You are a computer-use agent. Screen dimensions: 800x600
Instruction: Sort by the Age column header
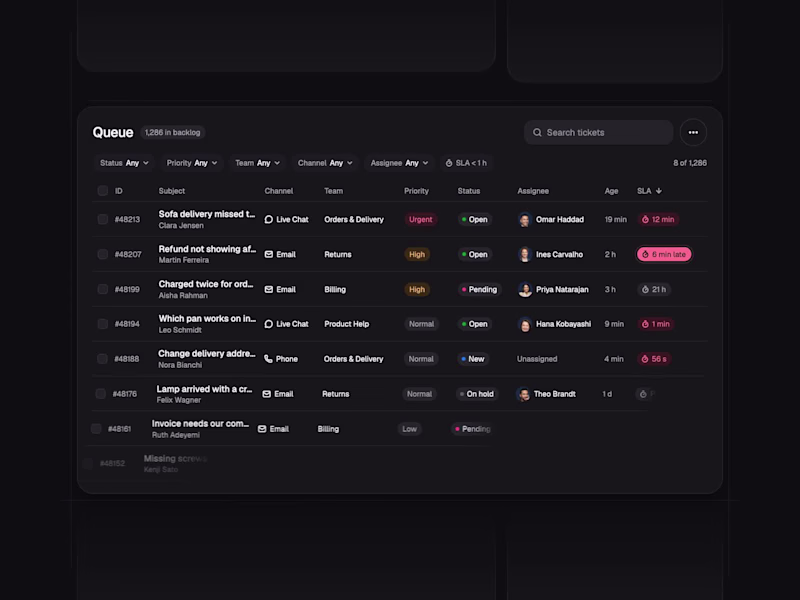tap(611, 191)
